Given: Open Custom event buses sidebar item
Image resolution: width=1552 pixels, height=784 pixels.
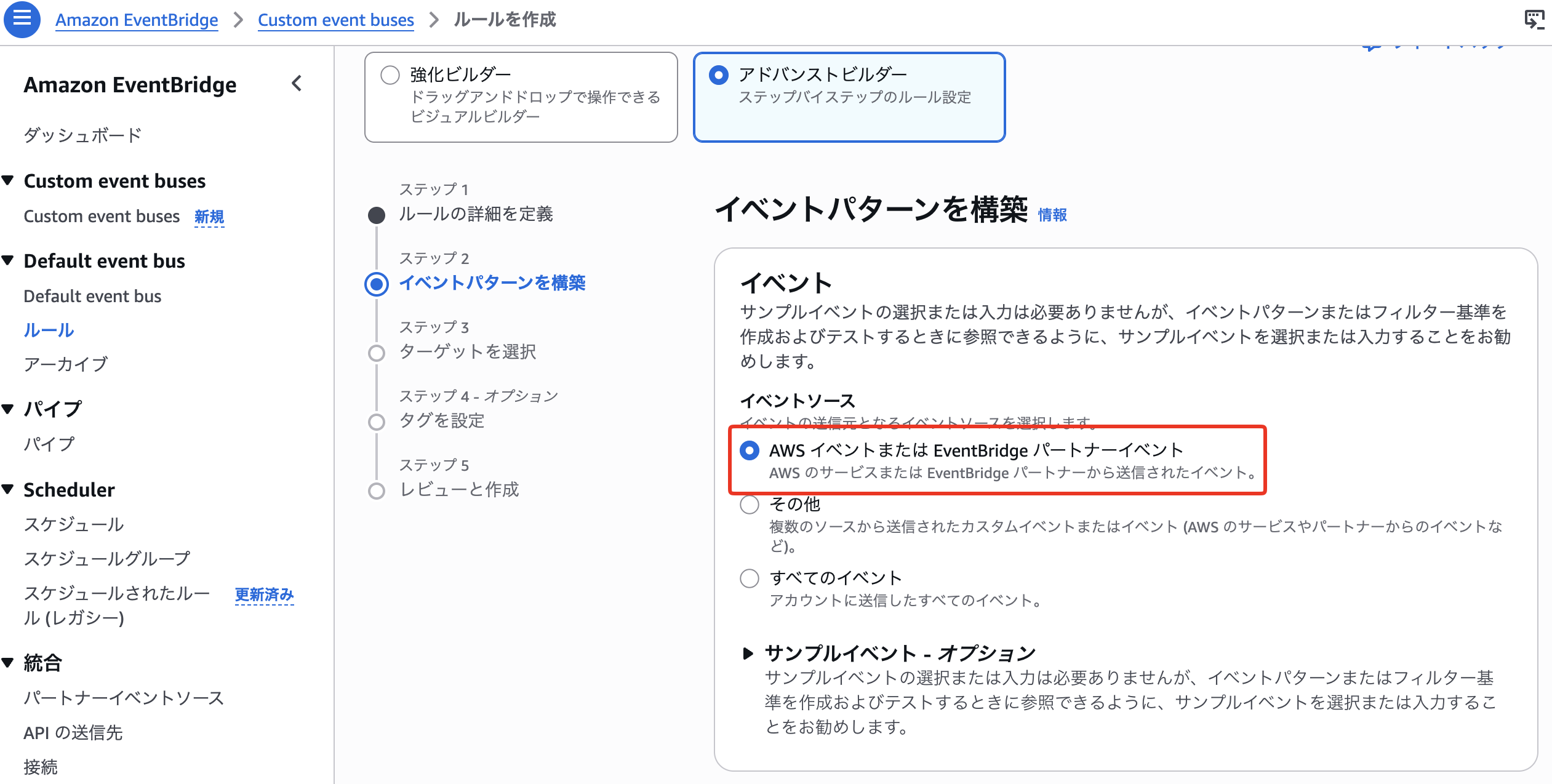Looking at the screenshot, I should click(102, 216).
